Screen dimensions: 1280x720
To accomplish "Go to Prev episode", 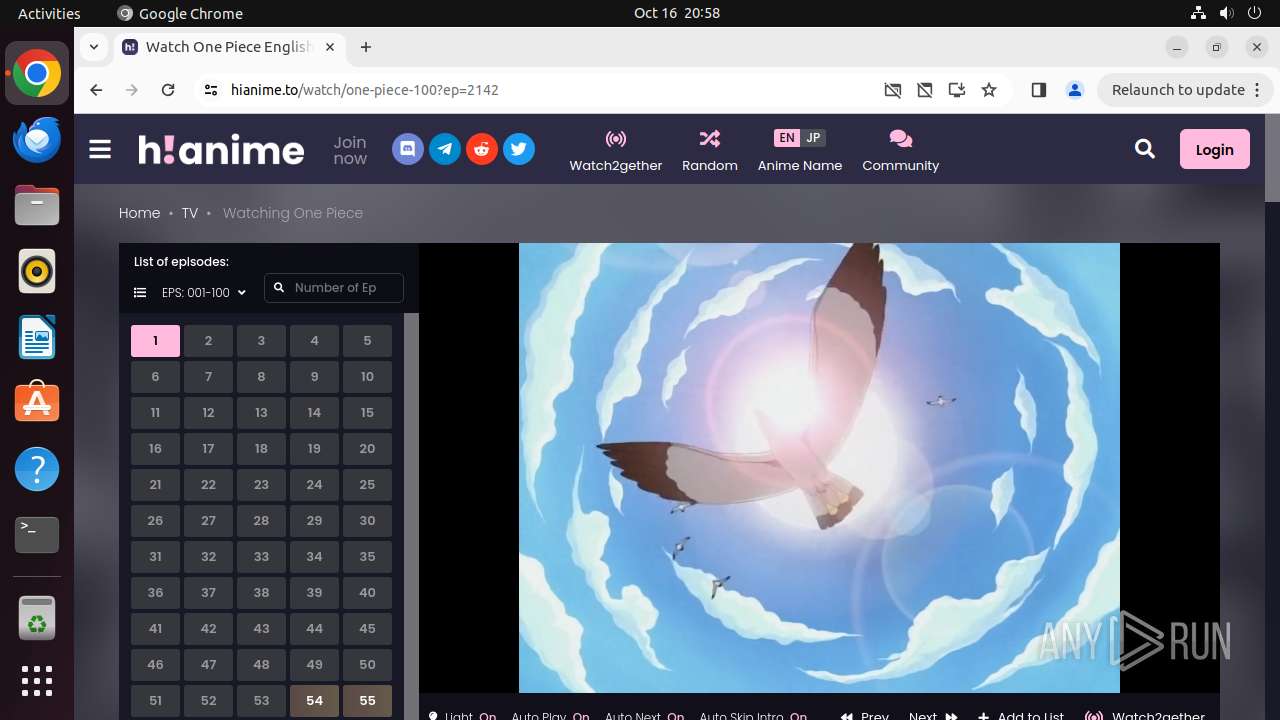I will (x=865, y=716).
